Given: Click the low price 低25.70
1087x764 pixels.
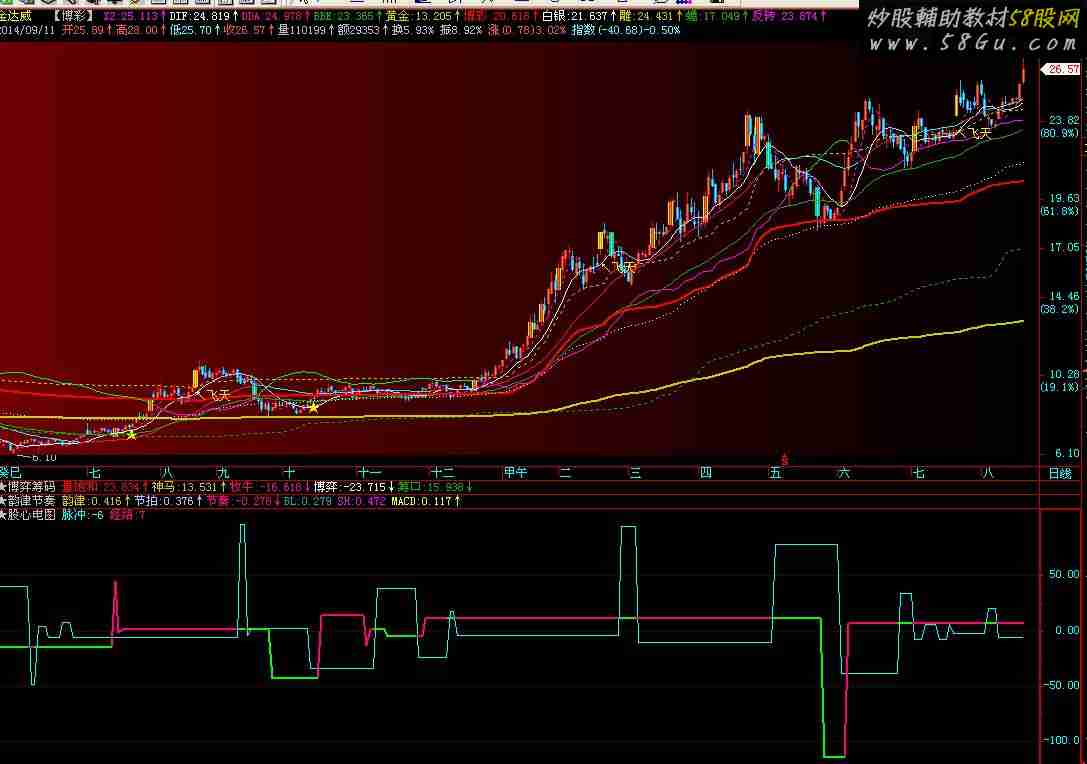Looking at the screenshot, I should (x=191, y=31).
